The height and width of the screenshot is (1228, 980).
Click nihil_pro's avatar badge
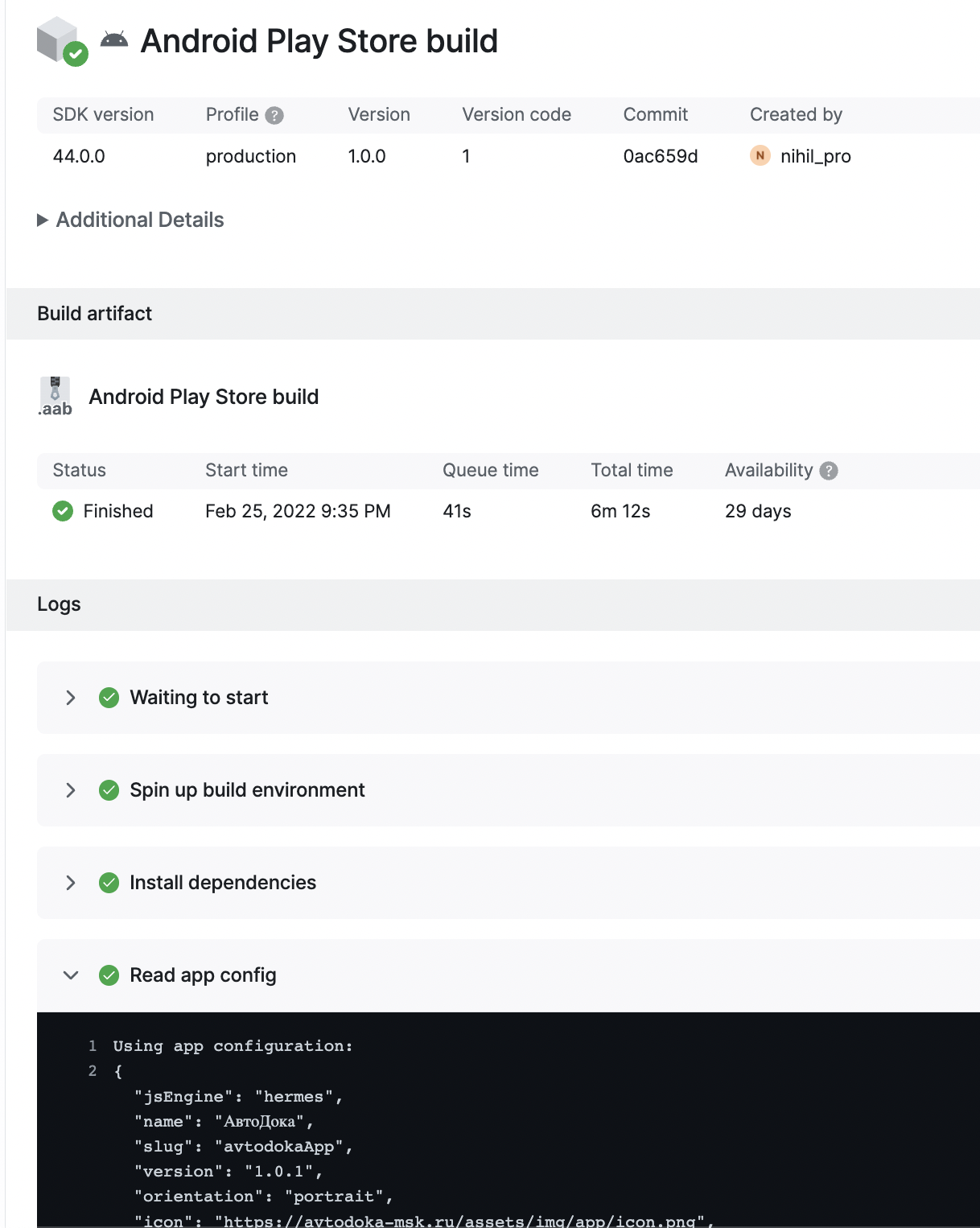coord(759,156)
